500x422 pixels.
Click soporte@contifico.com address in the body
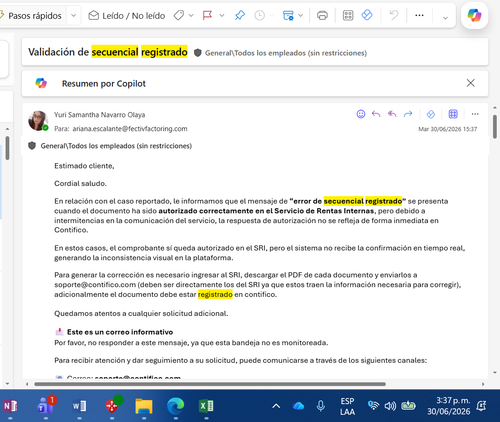tap(95, 285)
